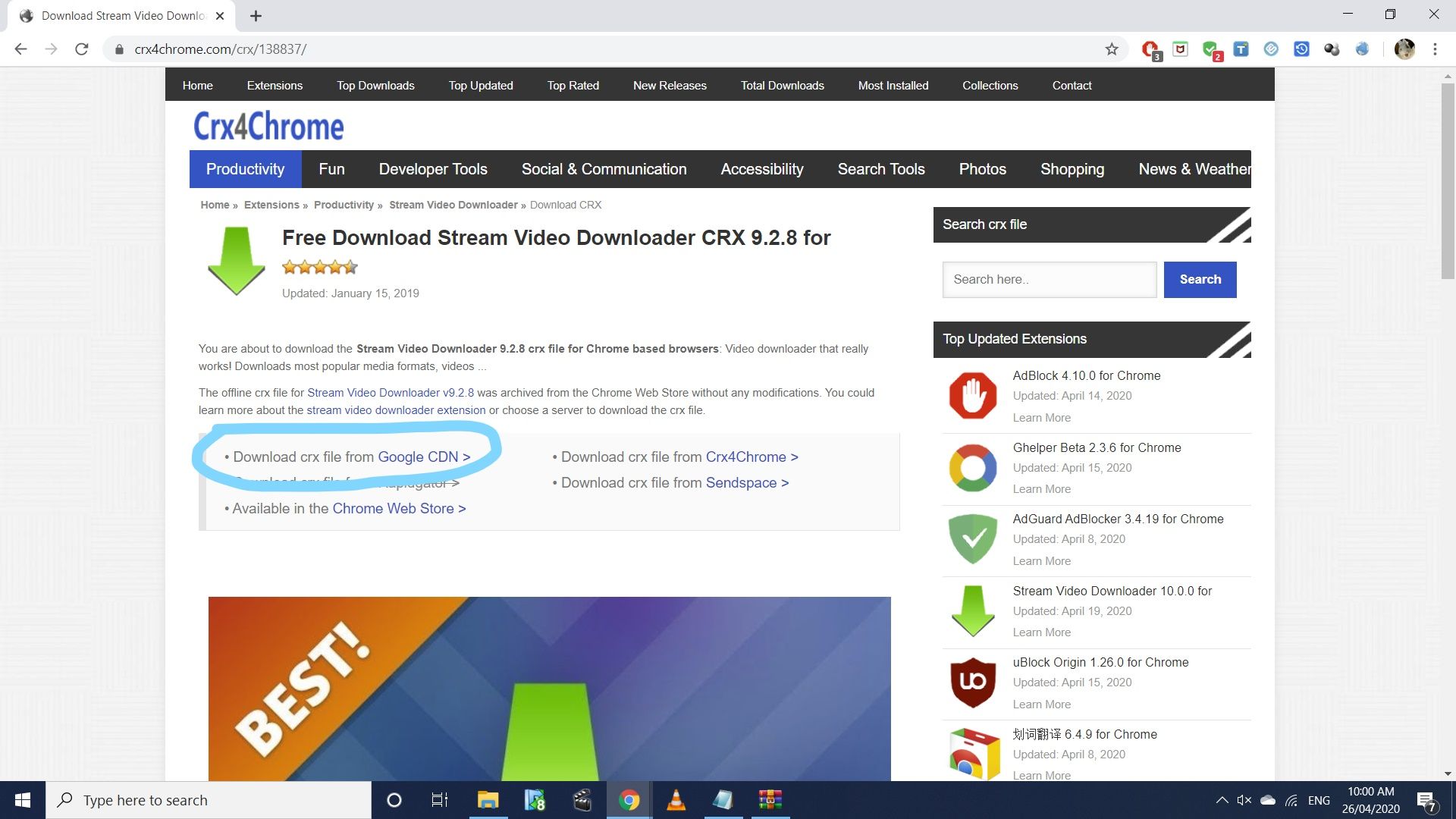This screenshot has width=1456, height=819.
Task: Click the bookmark star icon in address bar
Action: click(x=1112, y=49)
